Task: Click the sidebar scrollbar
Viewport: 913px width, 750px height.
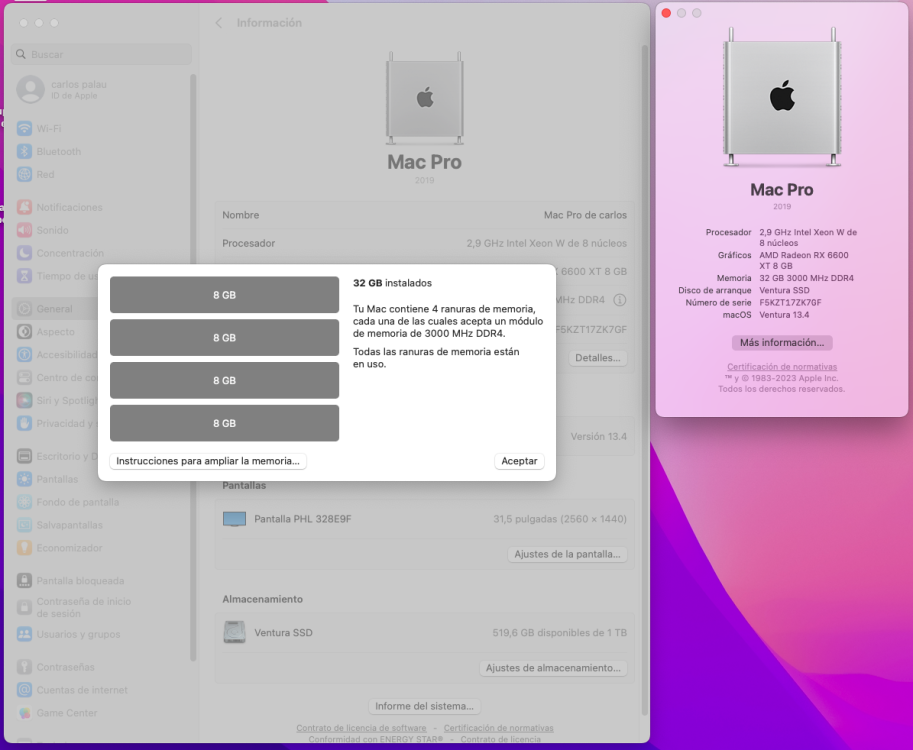Action: [193, 367]
